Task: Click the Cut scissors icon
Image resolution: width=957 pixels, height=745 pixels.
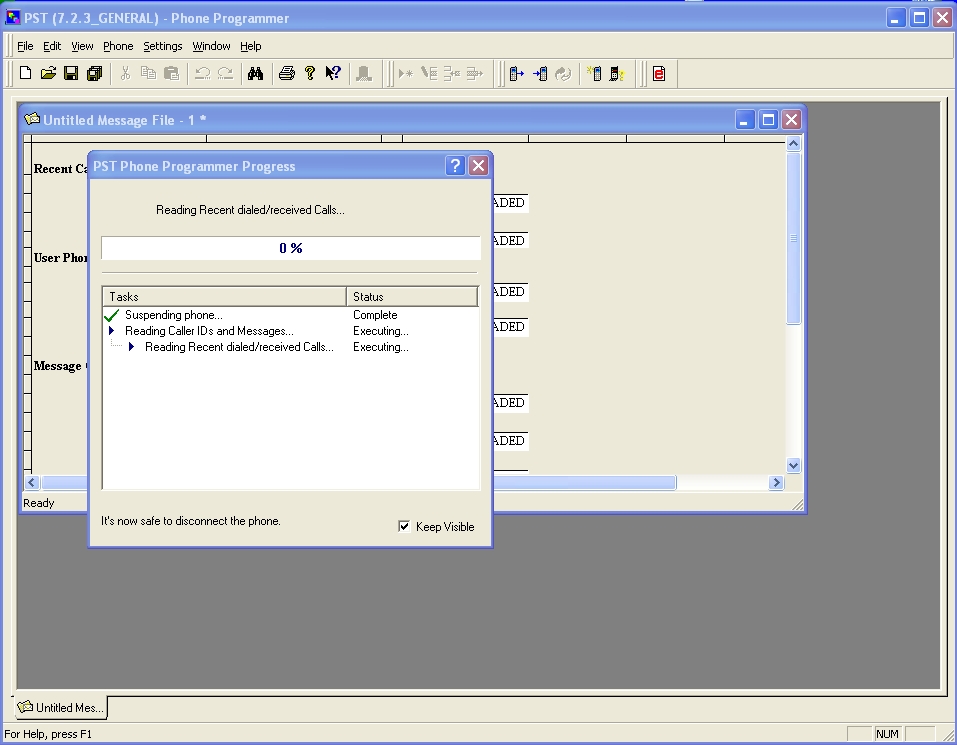Action: coord(125,73)
